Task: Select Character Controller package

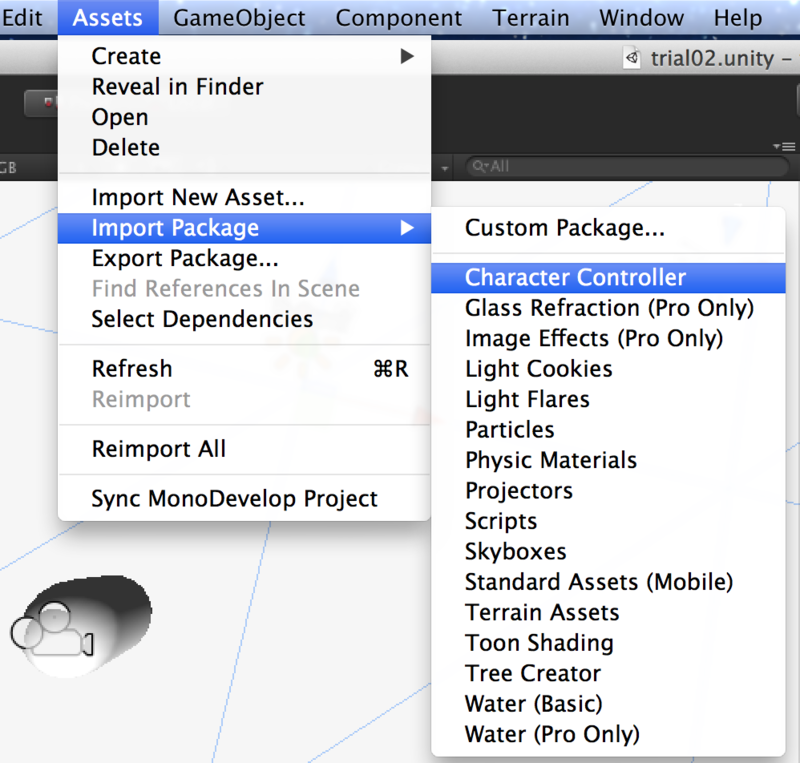Action: click(x=575, y=278)
